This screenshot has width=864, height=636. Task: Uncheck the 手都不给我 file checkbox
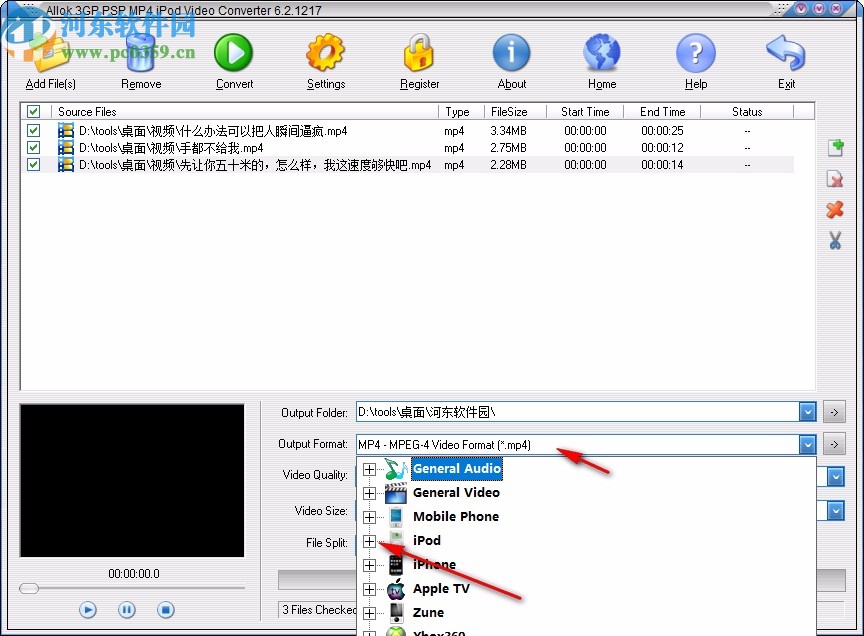(33, 147)
